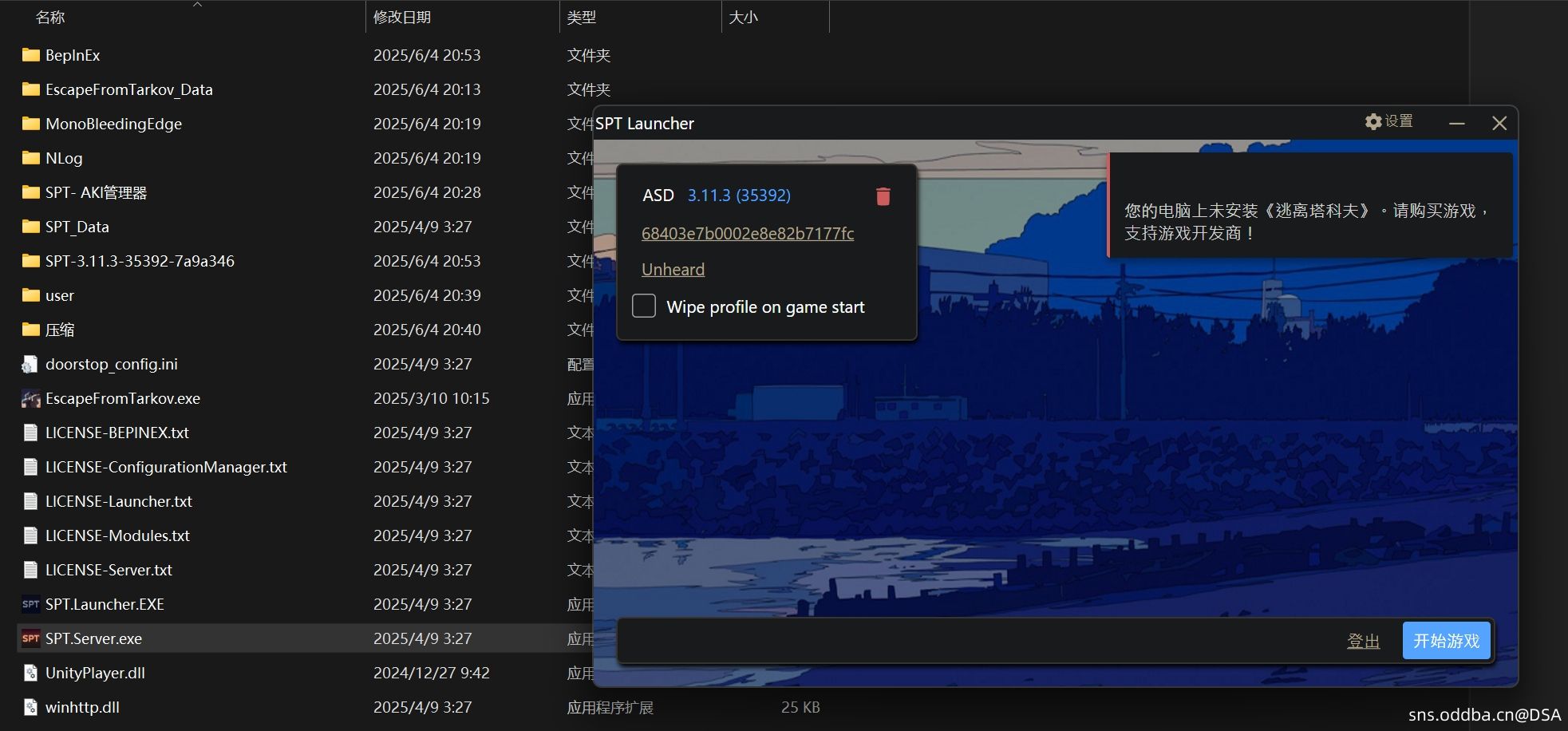
Task: Click the LICENSE-Server.txt file icon
Action: point(30,570)
